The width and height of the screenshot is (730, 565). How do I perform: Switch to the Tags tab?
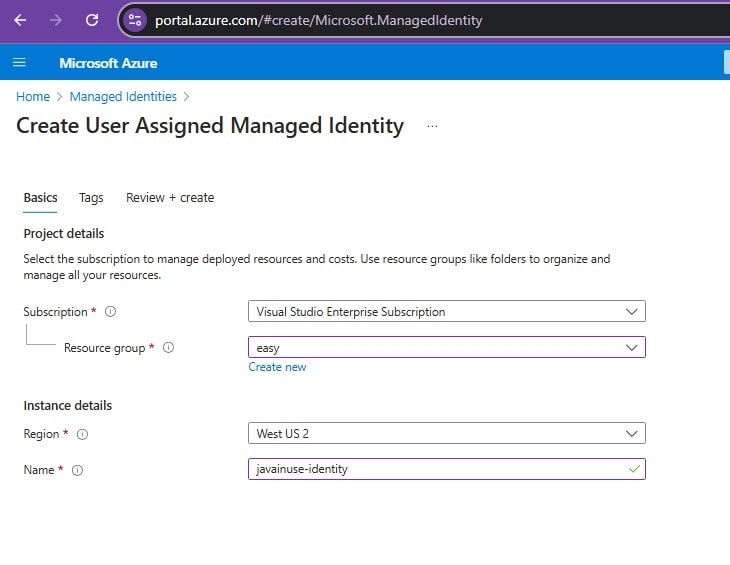(x=91, y=198)
